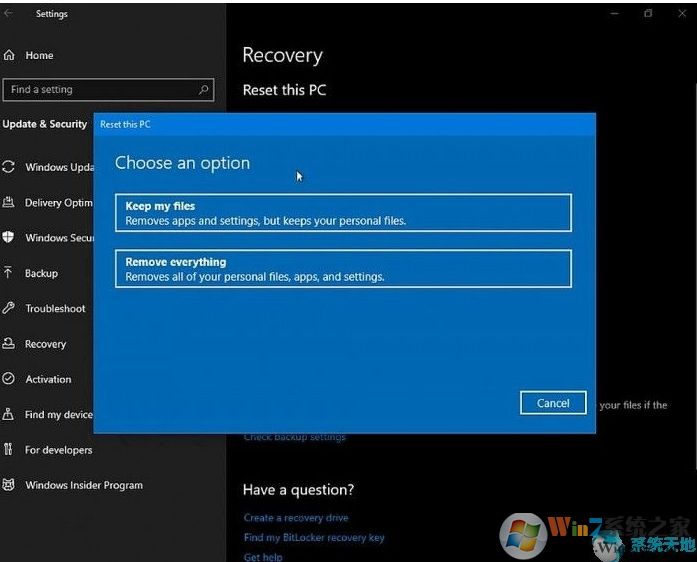Select the Recovery icon in sidebar
The width and height of the screenshot is (697, 562).
point(8,343)
